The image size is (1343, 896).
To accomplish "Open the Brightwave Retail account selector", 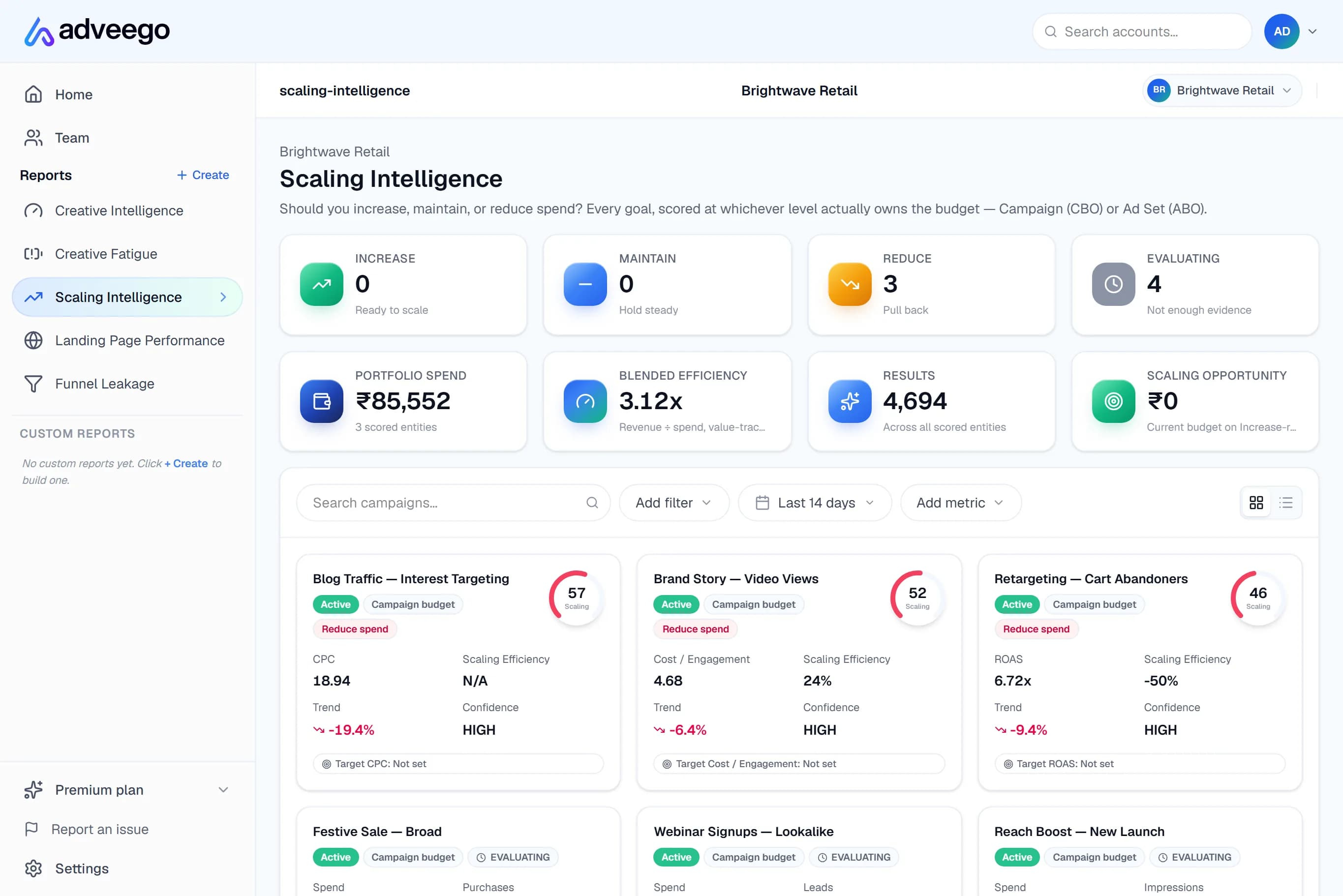I will coord(1222,90).
